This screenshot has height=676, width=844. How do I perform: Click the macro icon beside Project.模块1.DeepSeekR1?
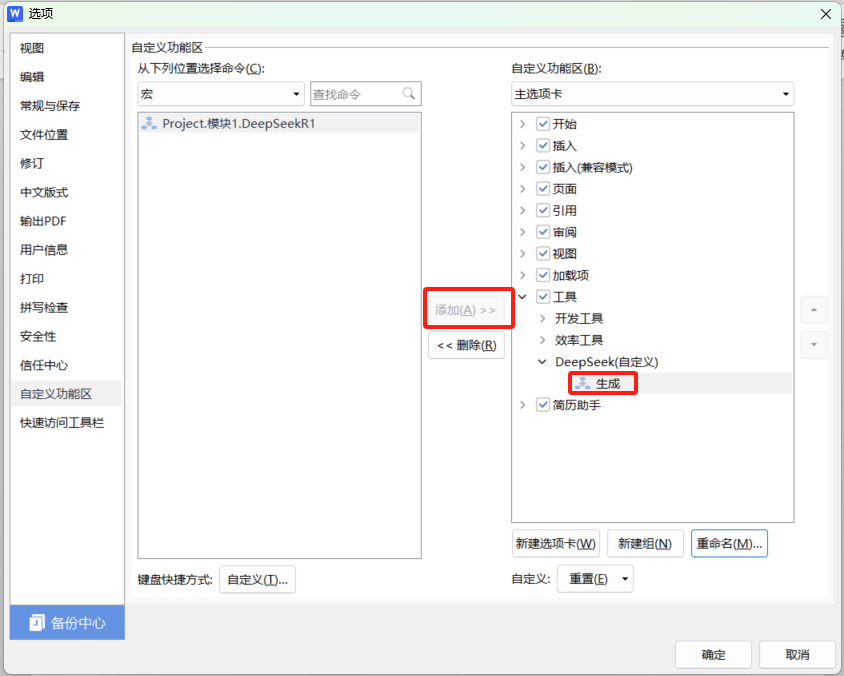(x=149, y=124)
